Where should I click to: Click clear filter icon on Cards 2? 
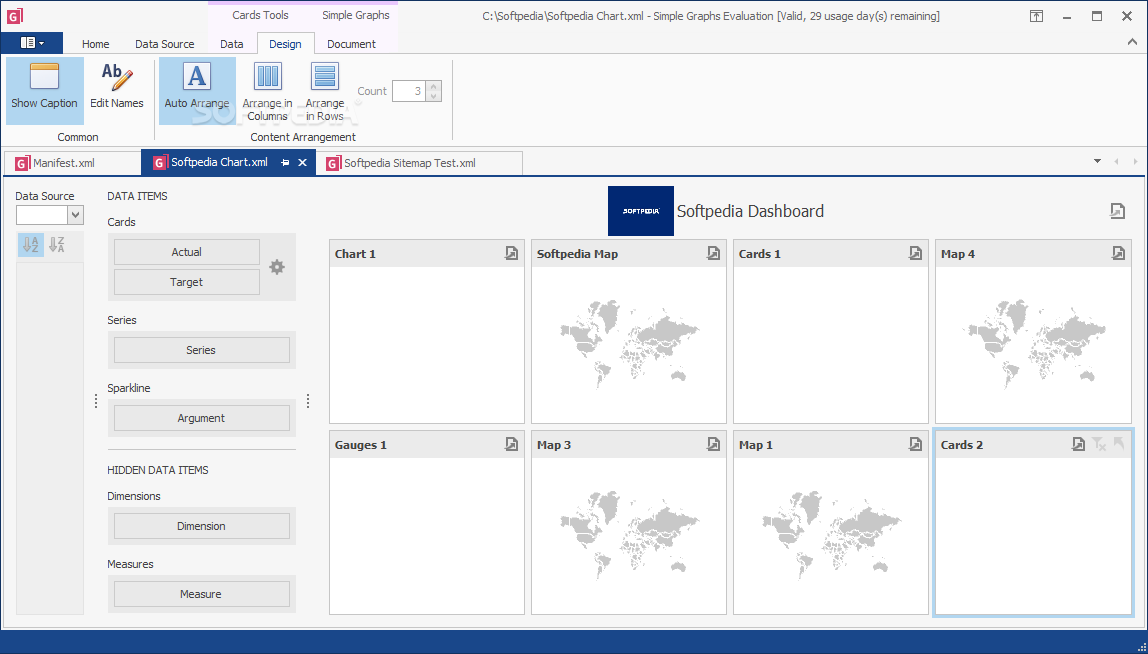point(1098,444)
